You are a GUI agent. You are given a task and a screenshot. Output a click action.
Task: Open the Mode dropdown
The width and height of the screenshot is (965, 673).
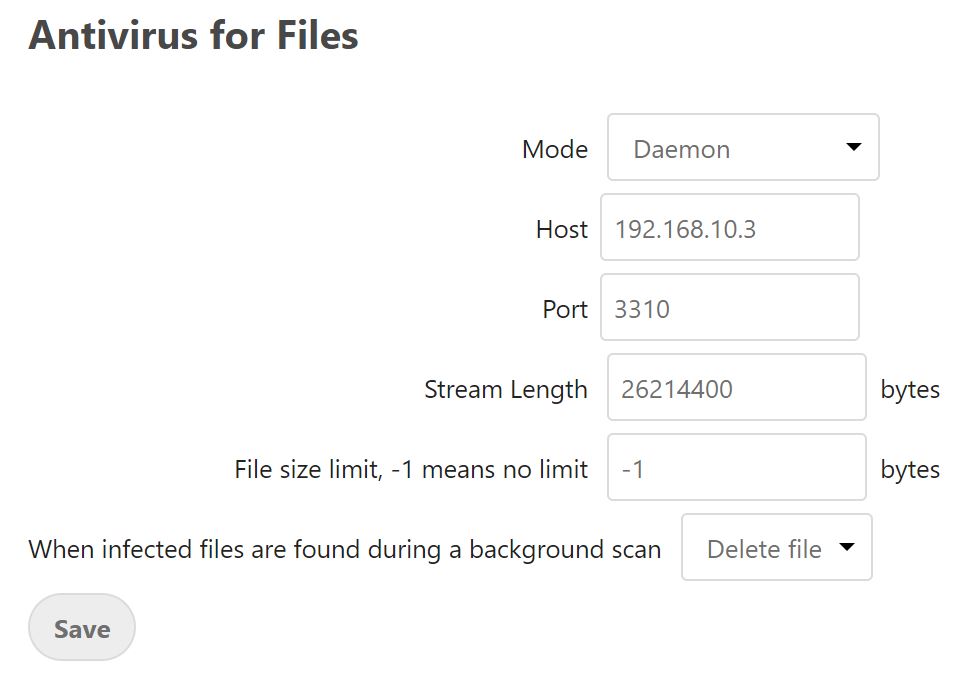coord(742,148)
